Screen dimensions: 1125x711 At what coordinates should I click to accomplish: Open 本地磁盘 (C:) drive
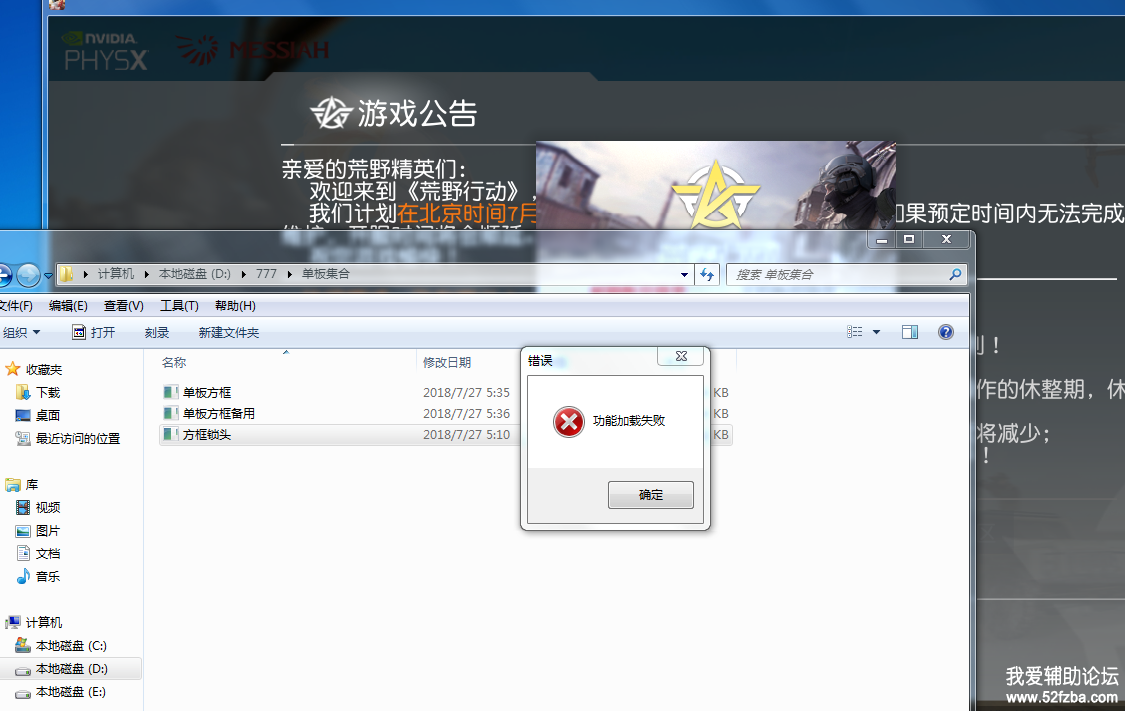[x=71, y=646]
